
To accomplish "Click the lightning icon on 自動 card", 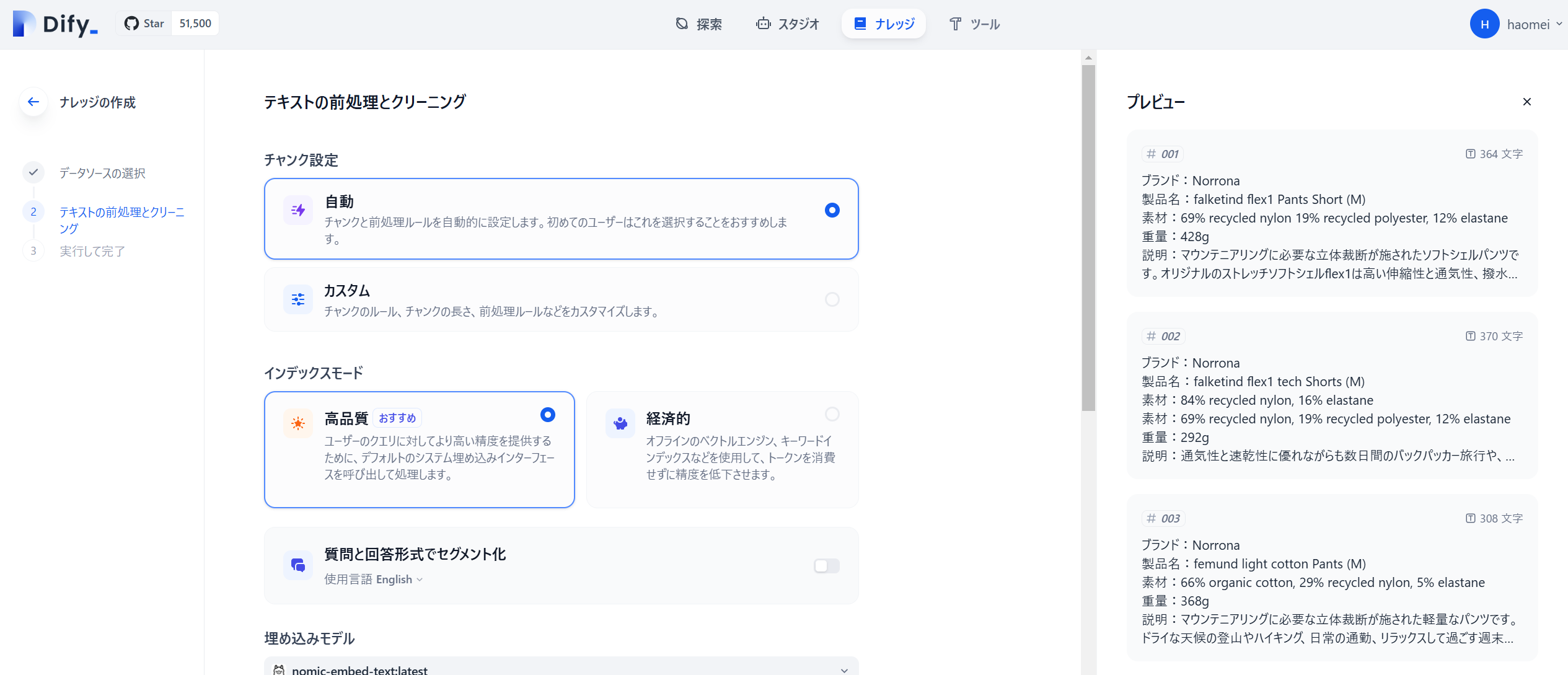I will pyautogui.click(x=298, y=210).
